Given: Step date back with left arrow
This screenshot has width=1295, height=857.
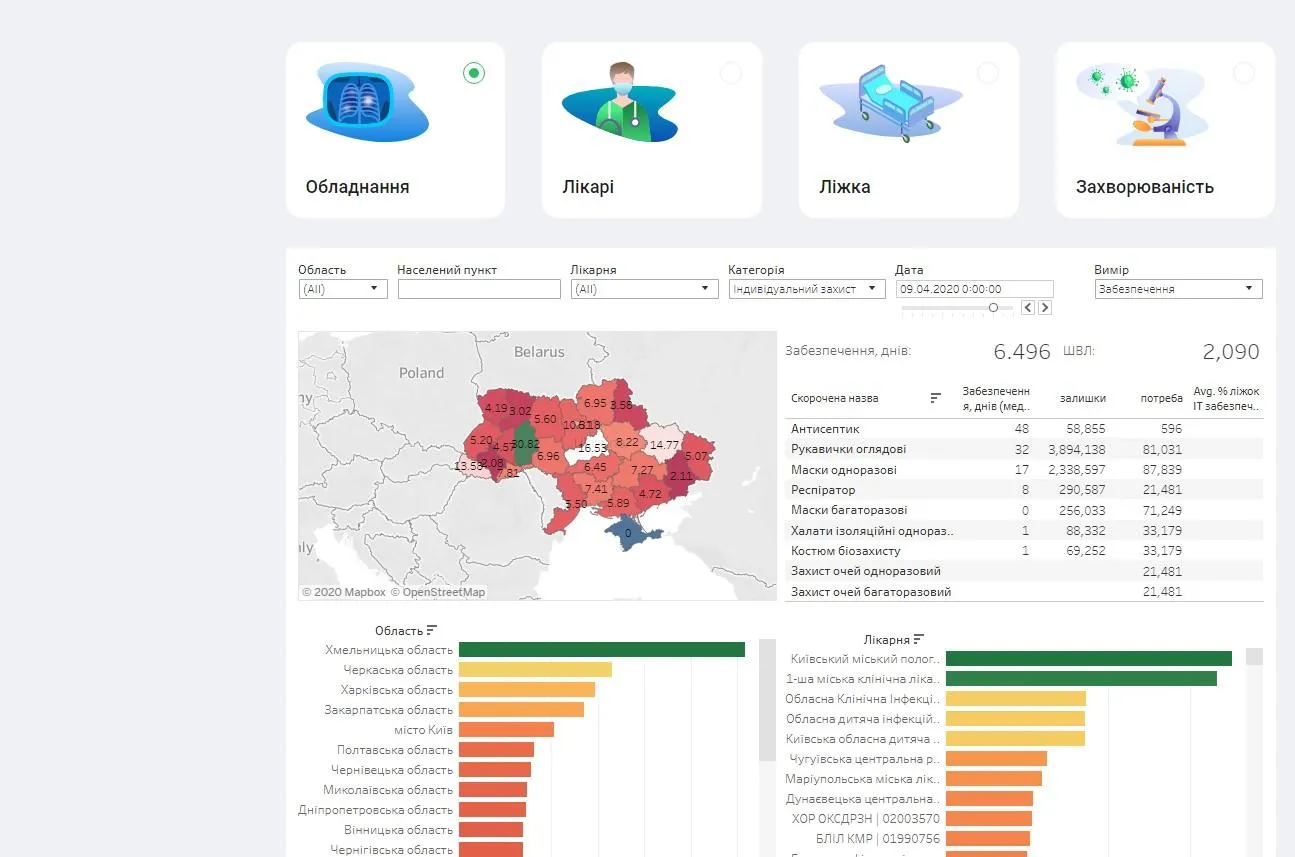Looking at the screenshot, I should (x=1028, y=308).
